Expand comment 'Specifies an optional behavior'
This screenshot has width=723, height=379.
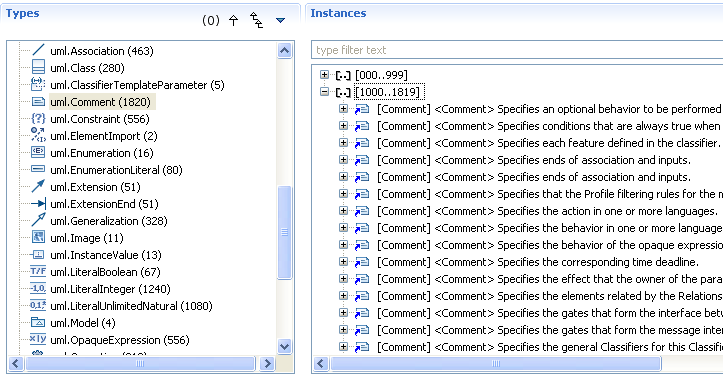(x=343, y=109)
